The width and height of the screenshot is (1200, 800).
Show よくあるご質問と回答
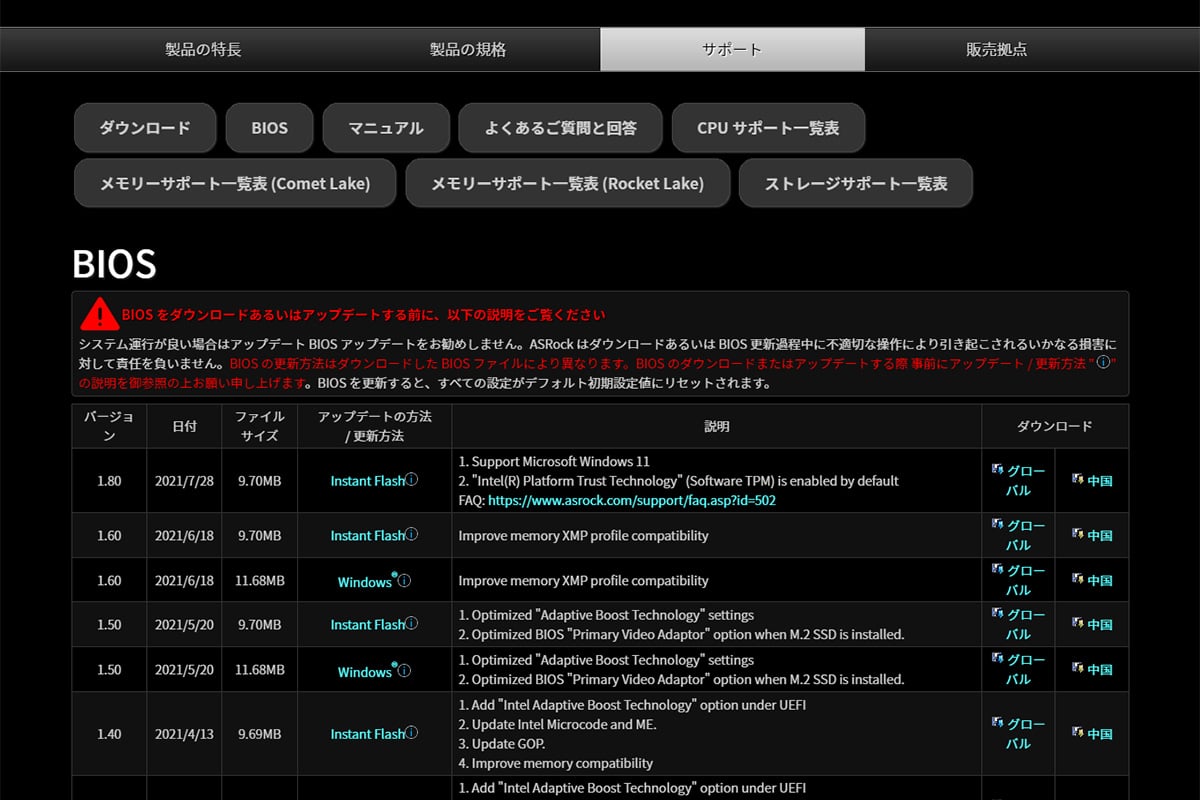(x=560, y=128)
